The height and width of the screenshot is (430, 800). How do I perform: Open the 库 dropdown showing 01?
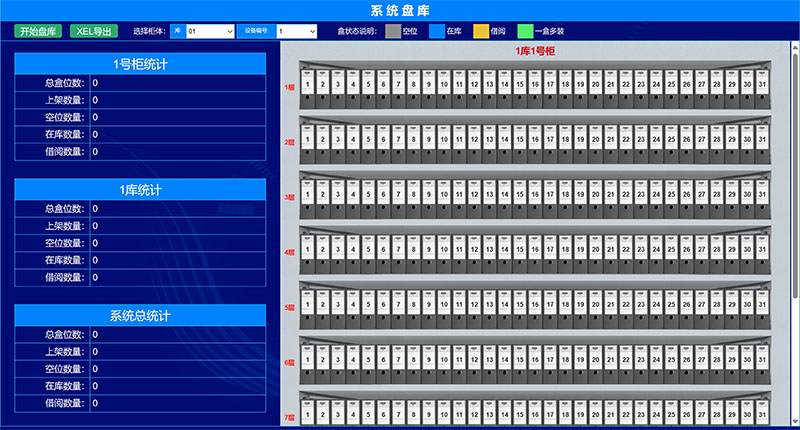click(x=212, y=31)
